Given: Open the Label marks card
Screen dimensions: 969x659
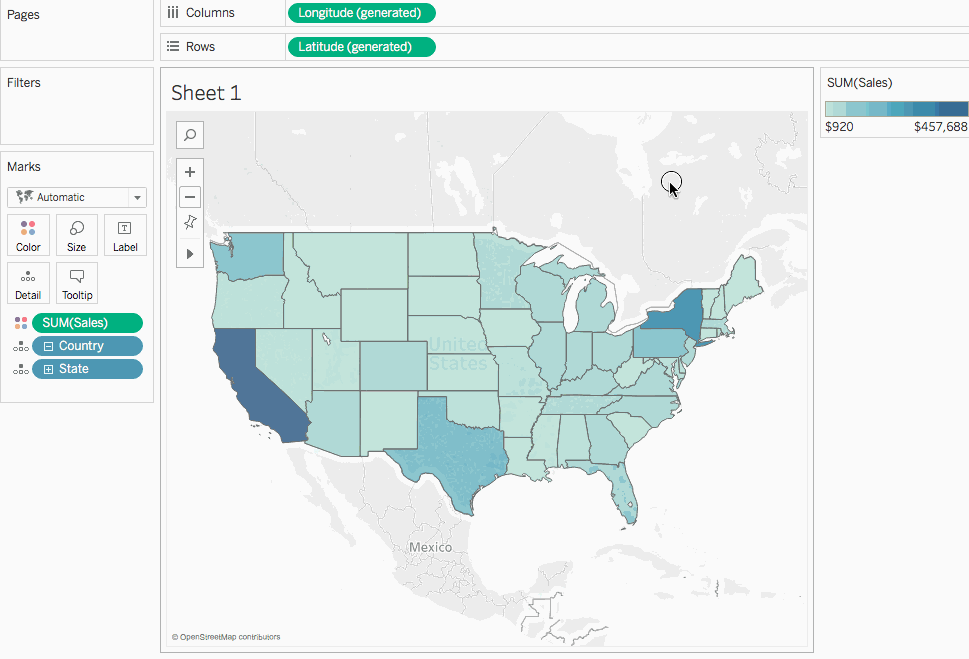Looking at the screenshot, I should (125, 234).
